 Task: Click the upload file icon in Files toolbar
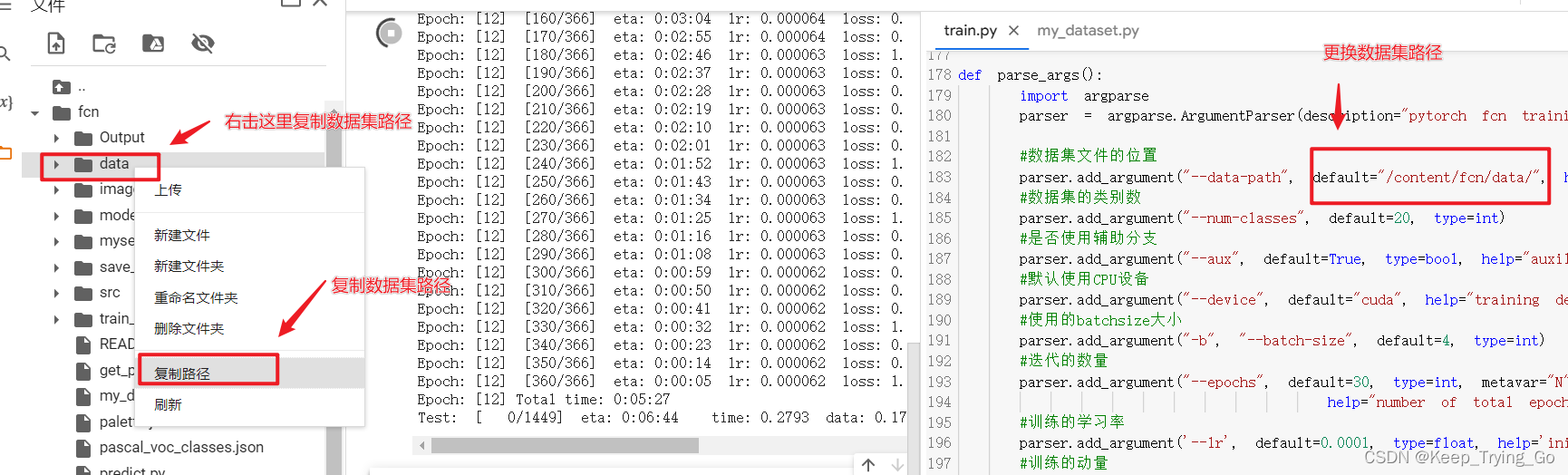click(x=56, y=43)
